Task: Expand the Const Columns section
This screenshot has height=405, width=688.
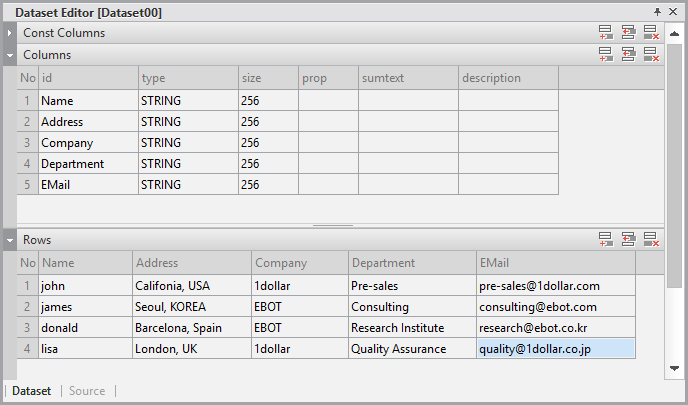Action: point(9,33)
